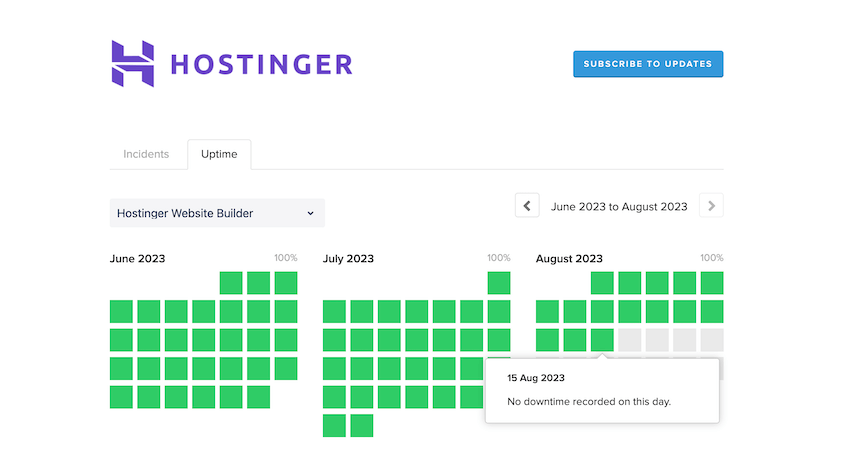Select the lone top-row square in July 2023
845x470 pixels.
click(499, 283)
